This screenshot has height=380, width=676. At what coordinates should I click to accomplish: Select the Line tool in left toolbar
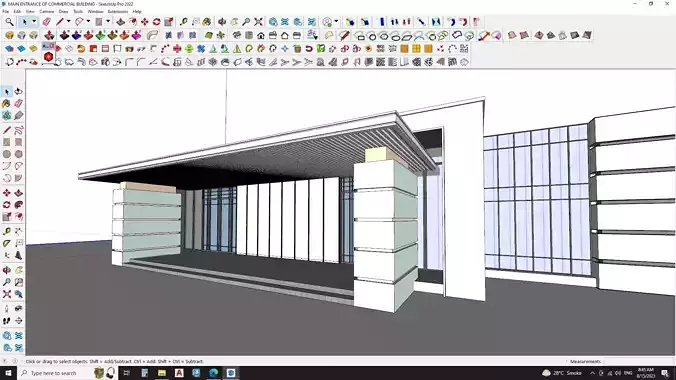6,130
